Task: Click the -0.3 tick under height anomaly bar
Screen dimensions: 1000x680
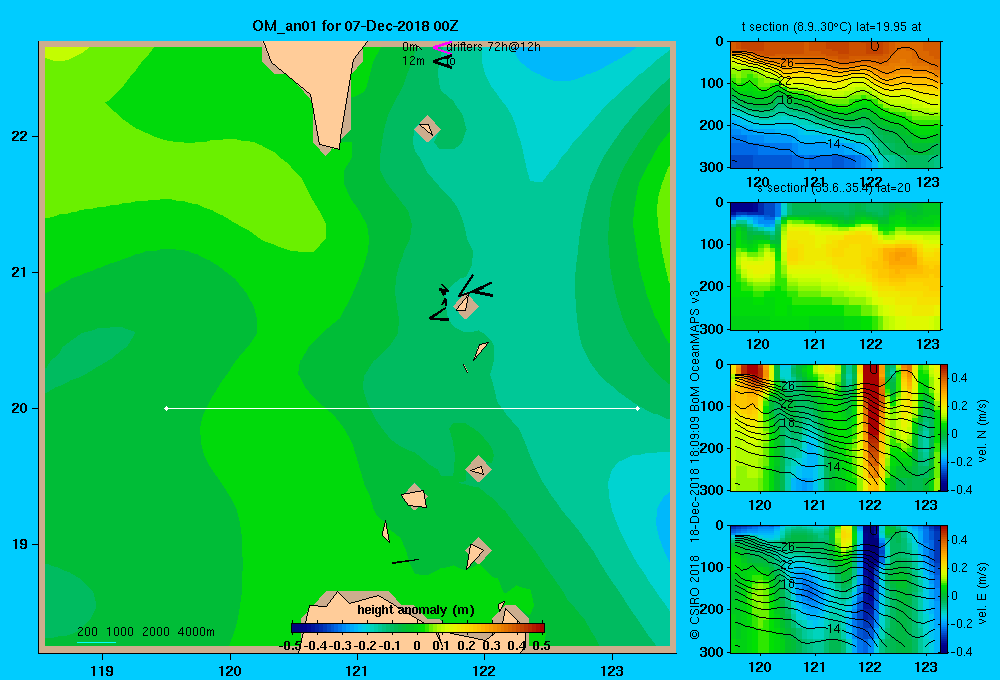Action: tap(339, 646)
